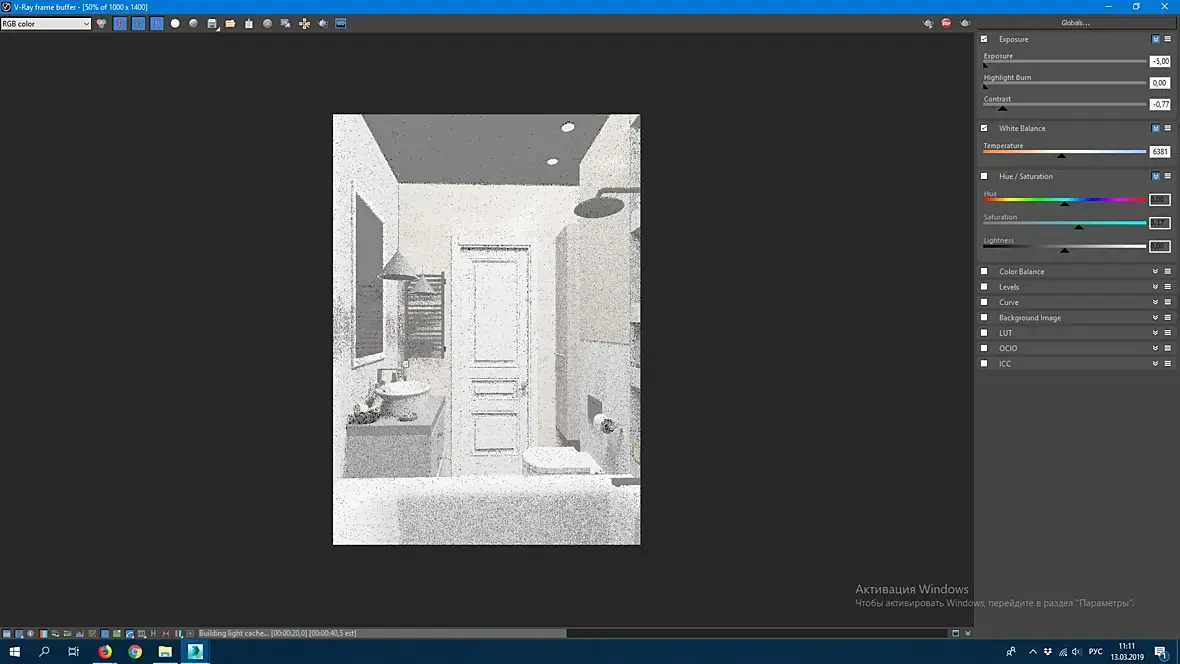Expand the LUT section
Viewport: 1180px width, 664px height.
coord(1156,333)
